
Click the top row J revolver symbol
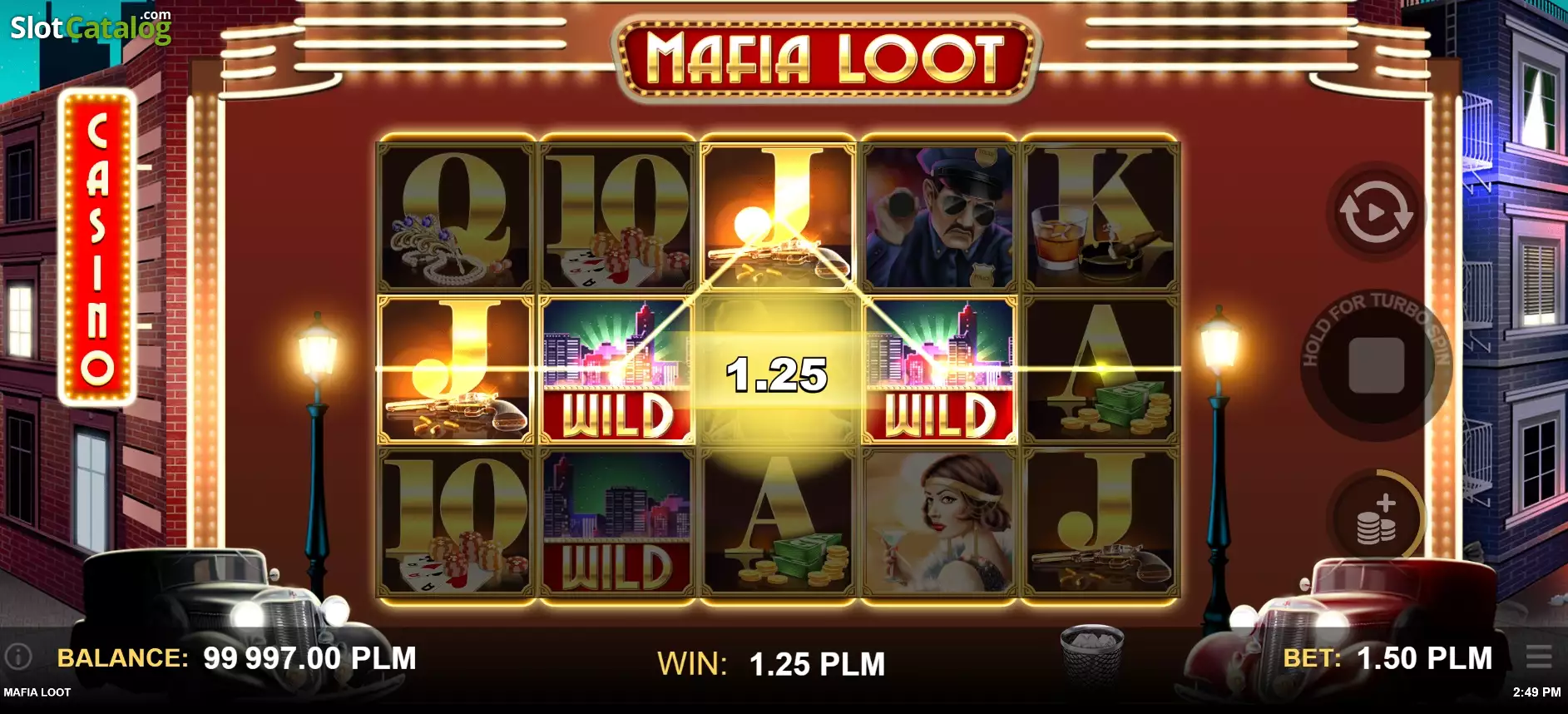(x=778, y=217)
